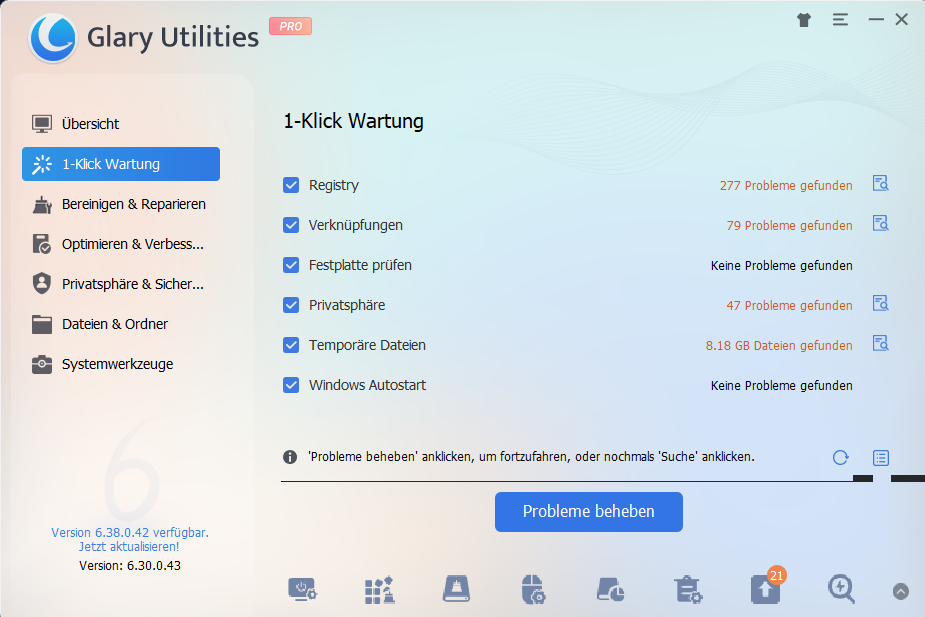This screenshot has width=925, height=617.
Task: Disable the Verknüpfungen checkbox
Action: [291, 225]
